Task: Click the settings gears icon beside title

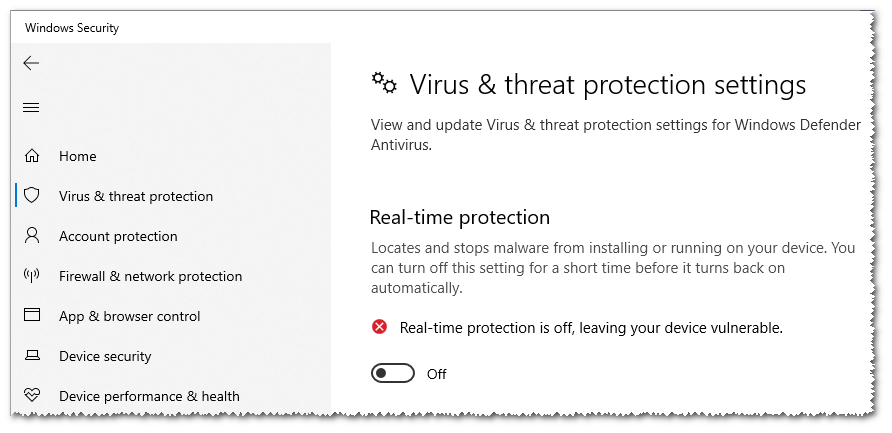Action: pyautogui.click(x=383, y=82)
